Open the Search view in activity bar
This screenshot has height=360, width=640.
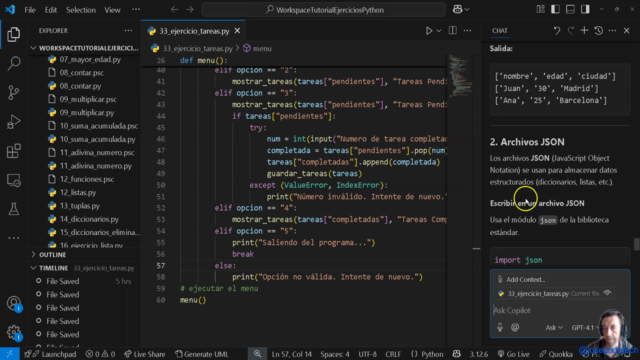pos(13,63)
